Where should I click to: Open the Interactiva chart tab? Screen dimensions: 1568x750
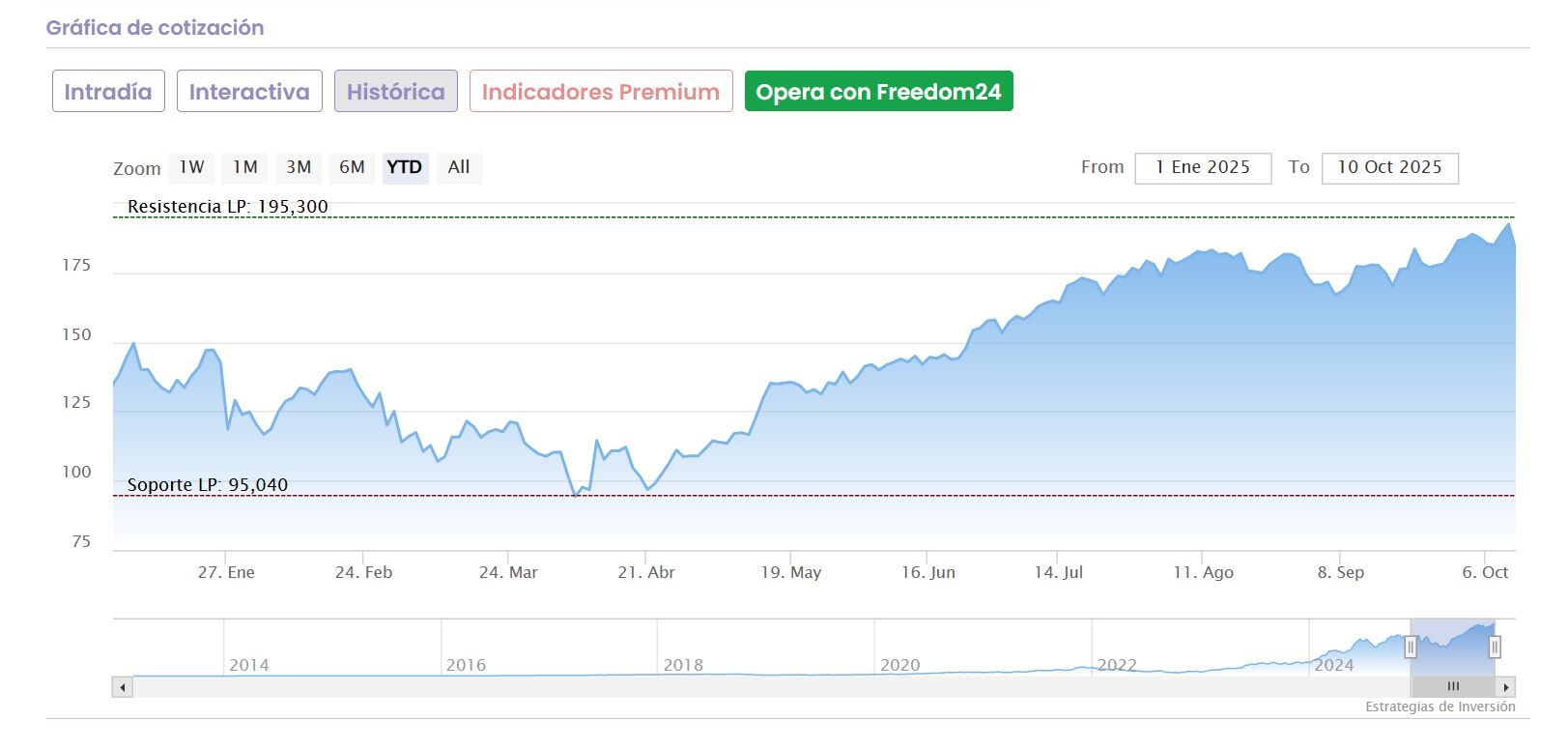249,92
